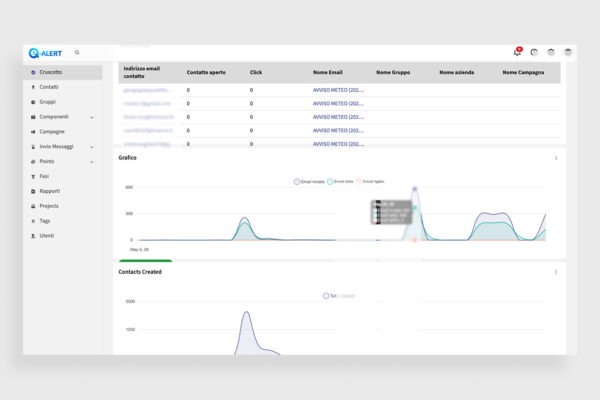
Task: Open Contatti from the sidebar
Action: click(x=49, y=87)
